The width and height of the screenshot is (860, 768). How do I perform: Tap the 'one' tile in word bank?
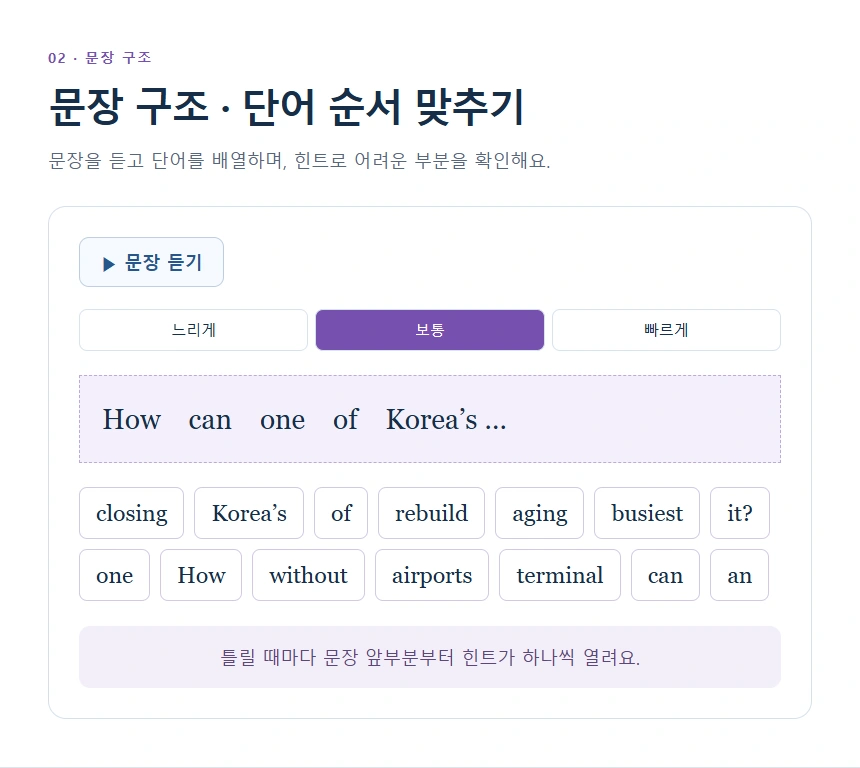tap(115, 575)
